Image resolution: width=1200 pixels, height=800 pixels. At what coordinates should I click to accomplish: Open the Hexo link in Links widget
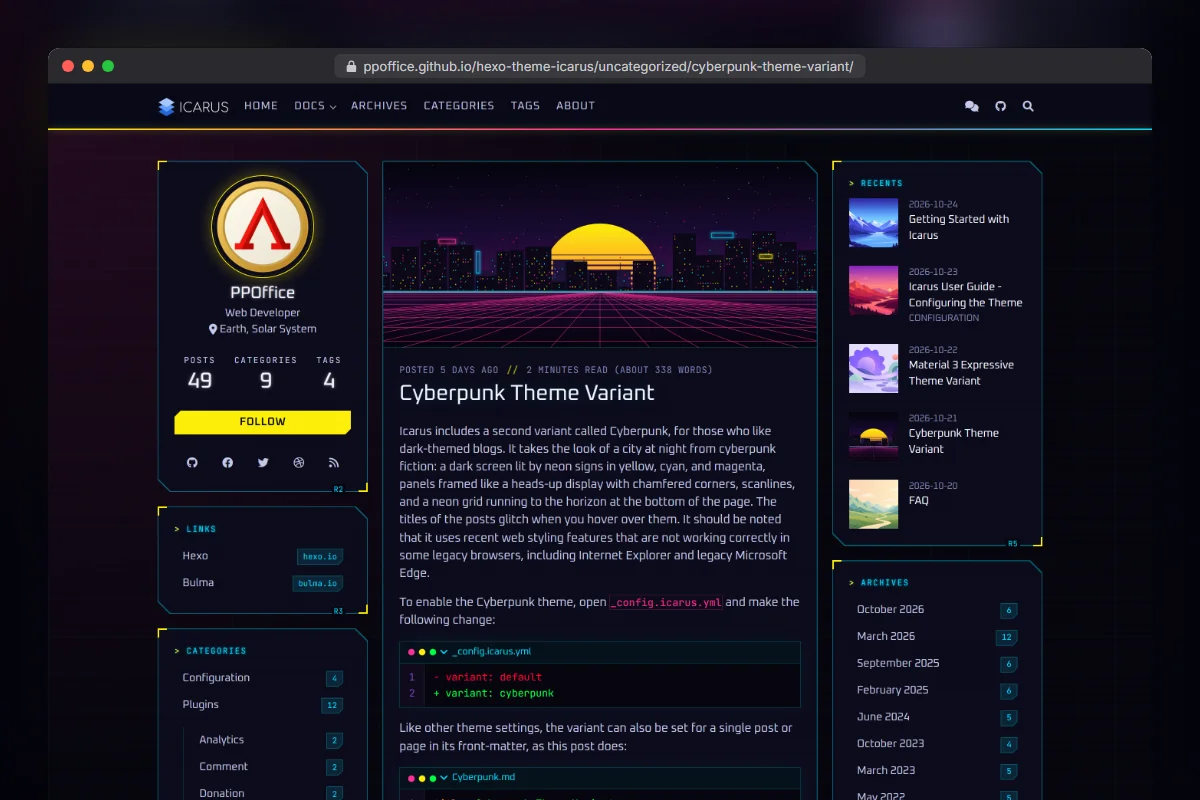(x=262, y=556)
